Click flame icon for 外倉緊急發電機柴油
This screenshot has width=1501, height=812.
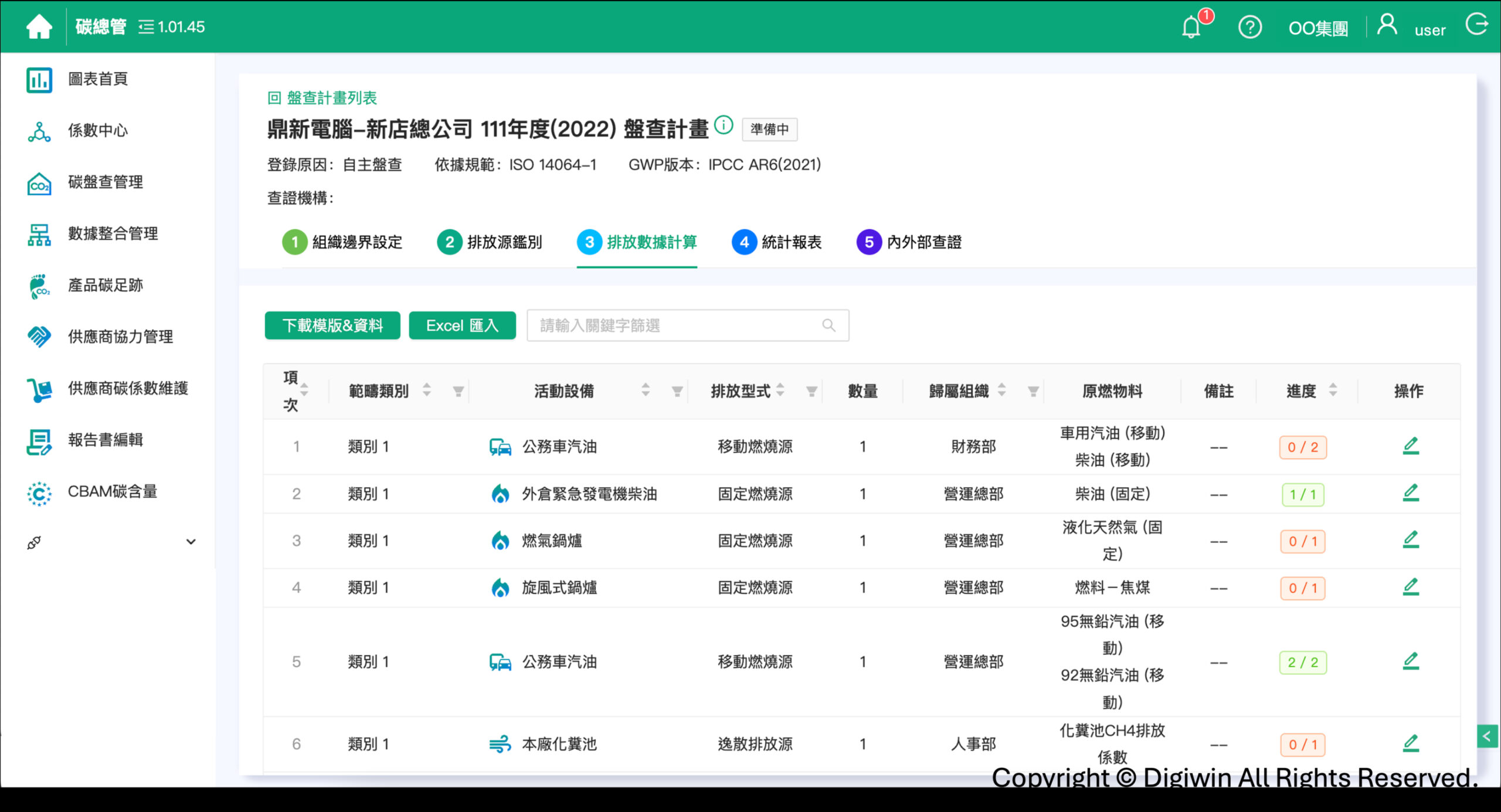coord(500,494)
